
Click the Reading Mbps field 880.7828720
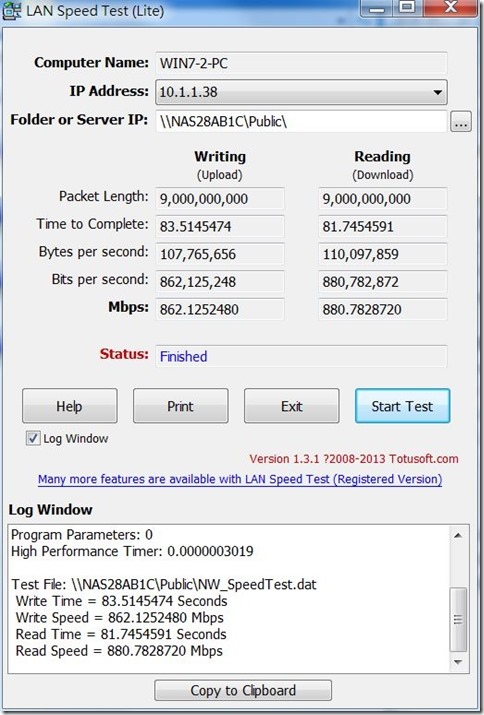click(383, 310)
